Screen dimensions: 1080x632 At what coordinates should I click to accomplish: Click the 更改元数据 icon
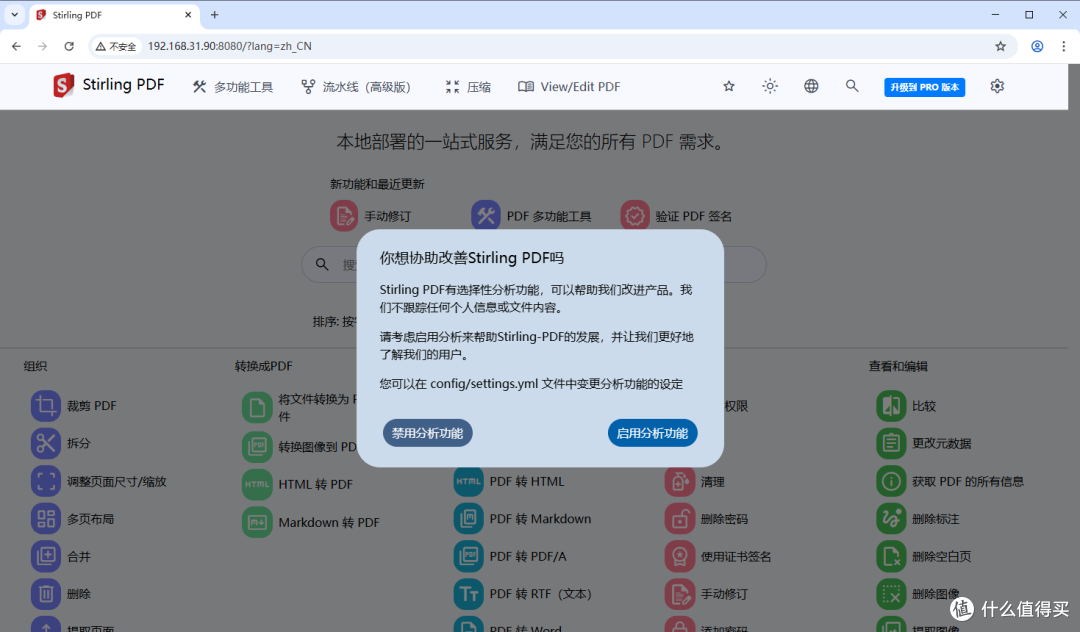pos(891,443)
